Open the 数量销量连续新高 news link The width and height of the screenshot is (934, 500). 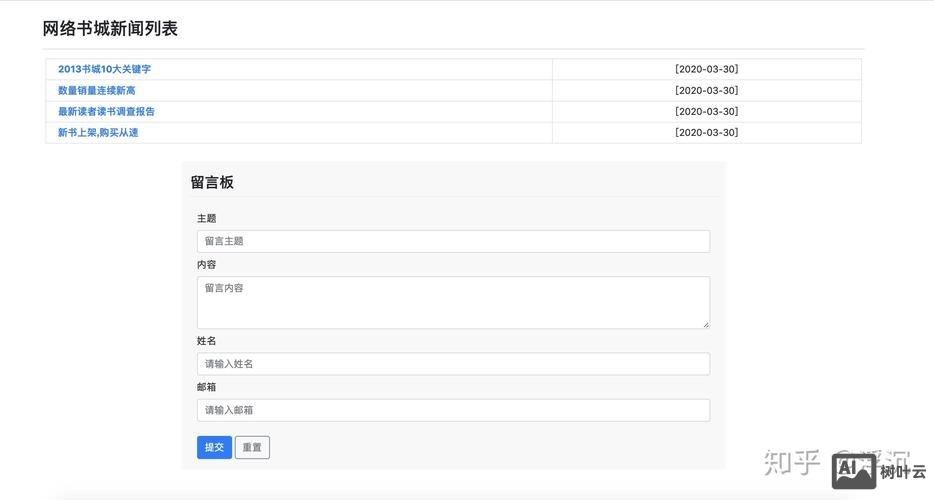tap(96, 90)
